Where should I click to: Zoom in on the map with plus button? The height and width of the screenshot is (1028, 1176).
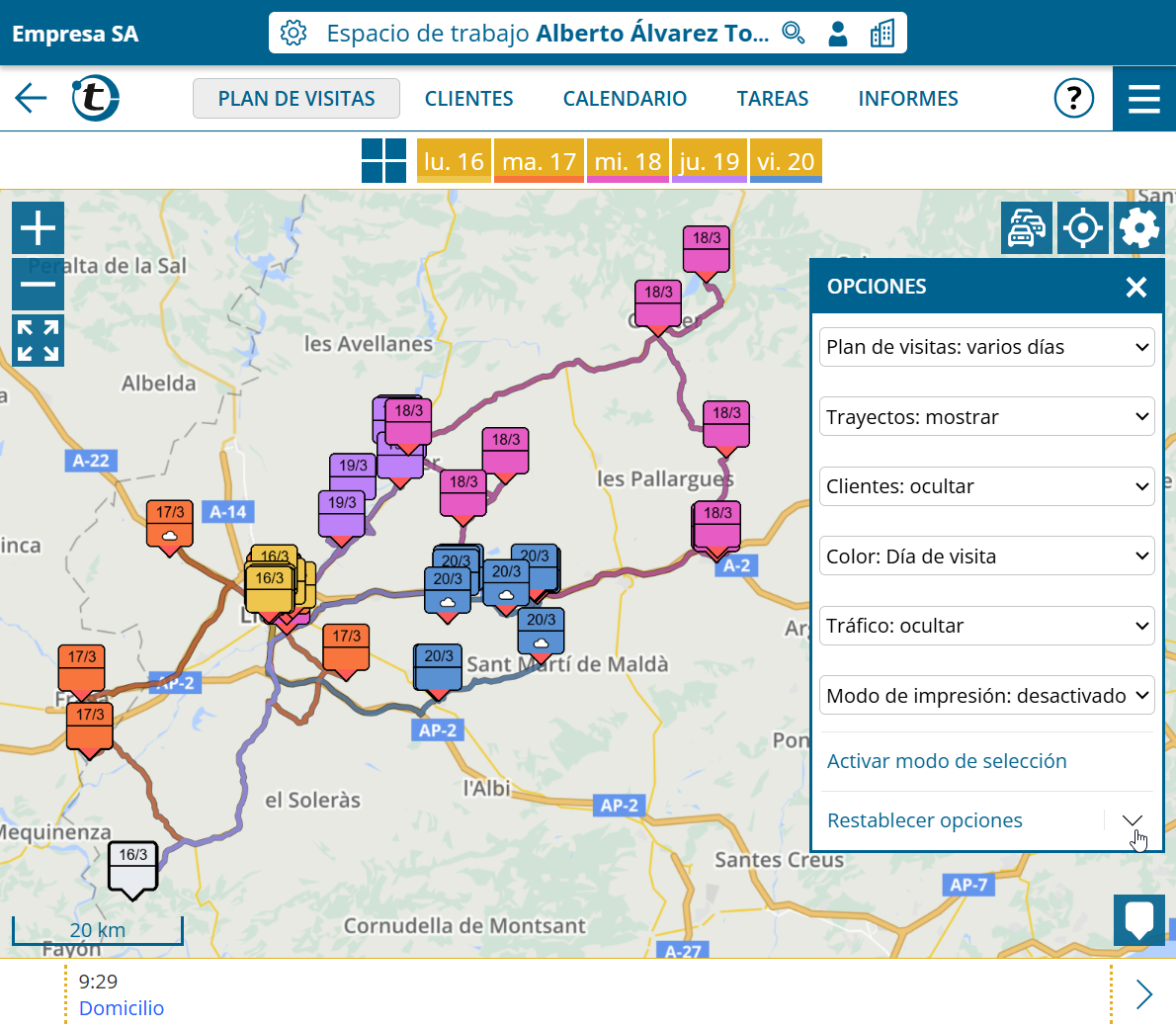point(38,228)
